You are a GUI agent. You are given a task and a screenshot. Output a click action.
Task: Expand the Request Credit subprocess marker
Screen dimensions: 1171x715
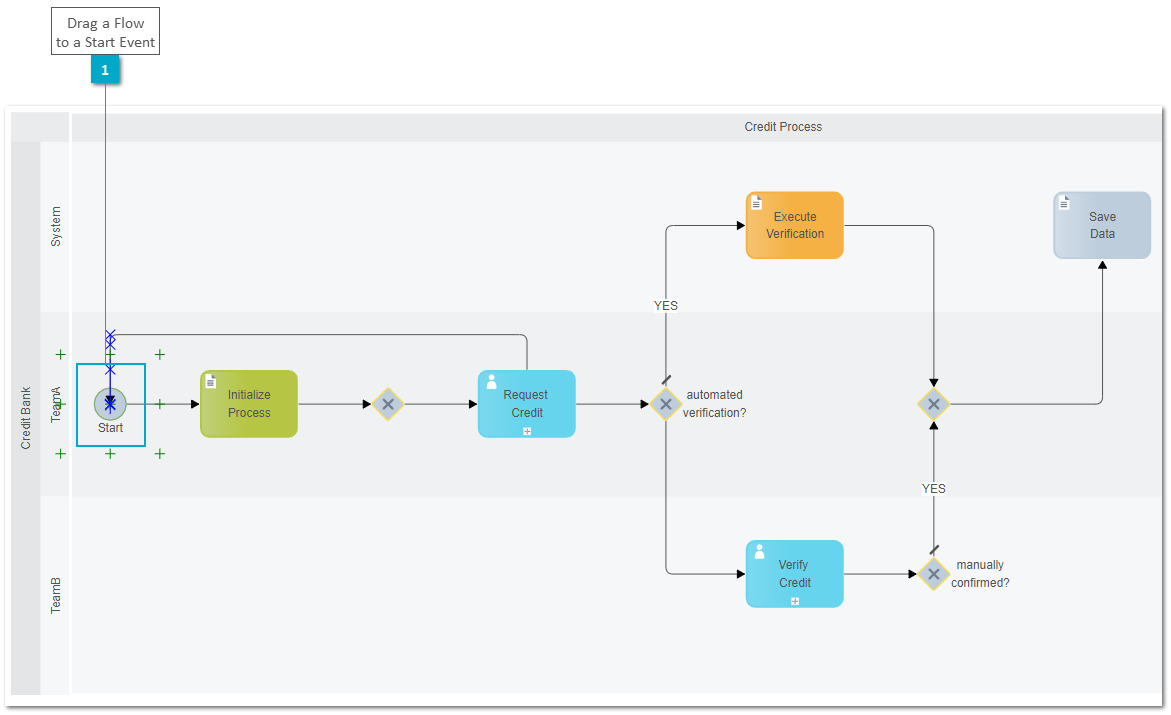click(x=527, y=431)
